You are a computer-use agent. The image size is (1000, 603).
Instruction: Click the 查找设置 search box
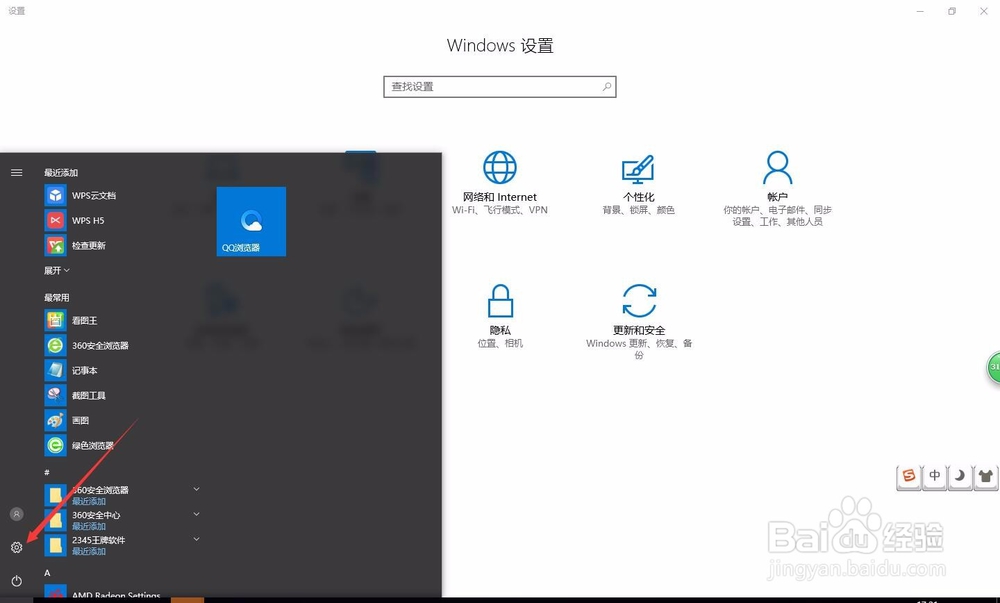(500, 87)
